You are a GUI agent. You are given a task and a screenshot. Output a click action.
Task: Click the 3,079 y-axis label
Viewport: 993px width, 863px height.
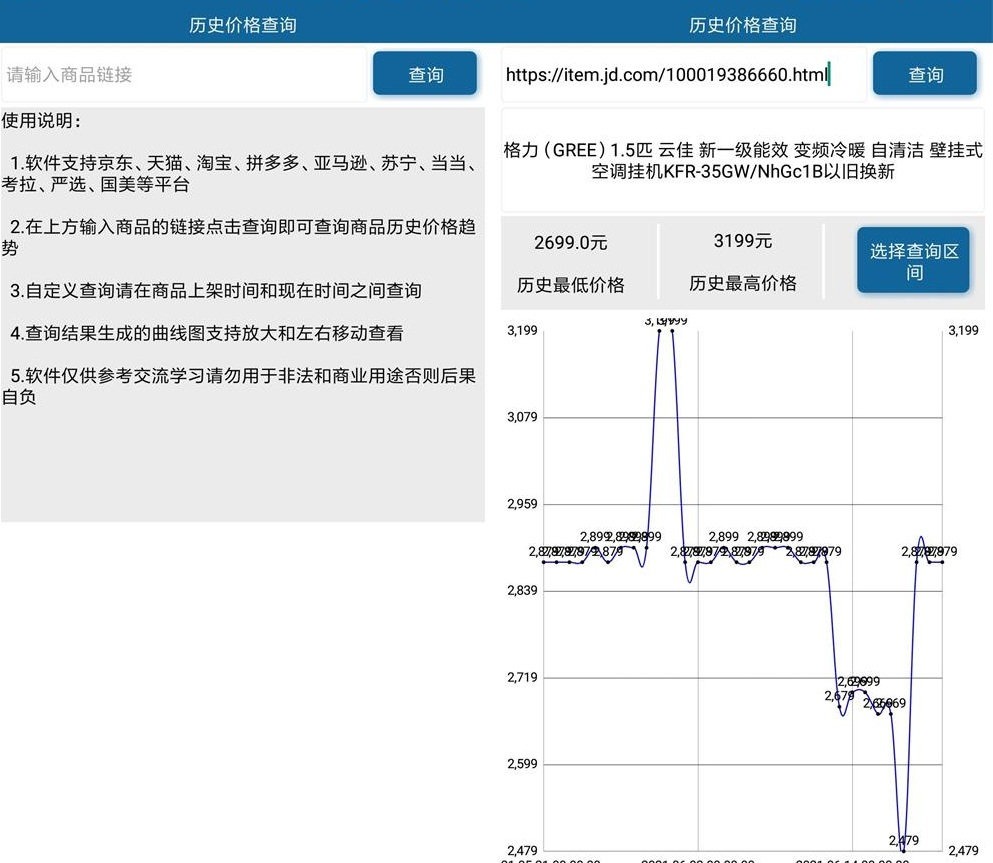pos(522,417)
